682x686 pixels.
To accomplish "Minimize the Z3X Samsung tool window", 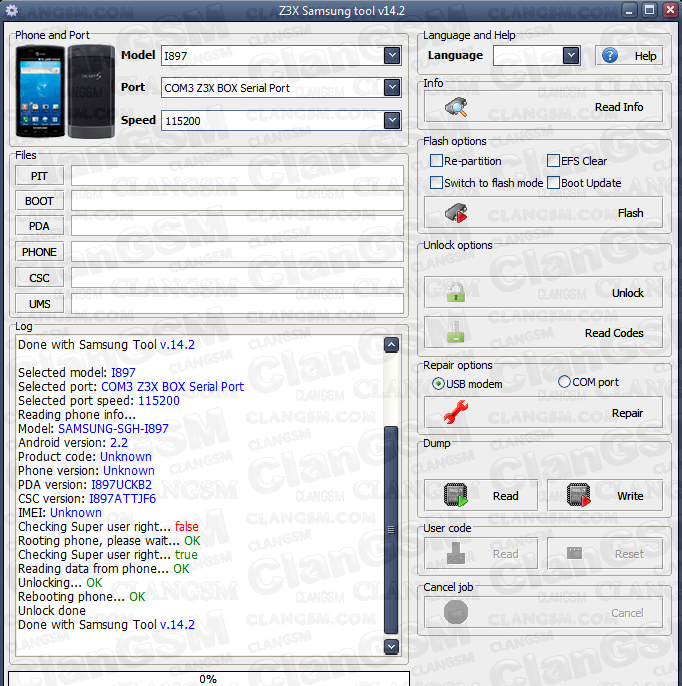I will [x=629, y=10].
